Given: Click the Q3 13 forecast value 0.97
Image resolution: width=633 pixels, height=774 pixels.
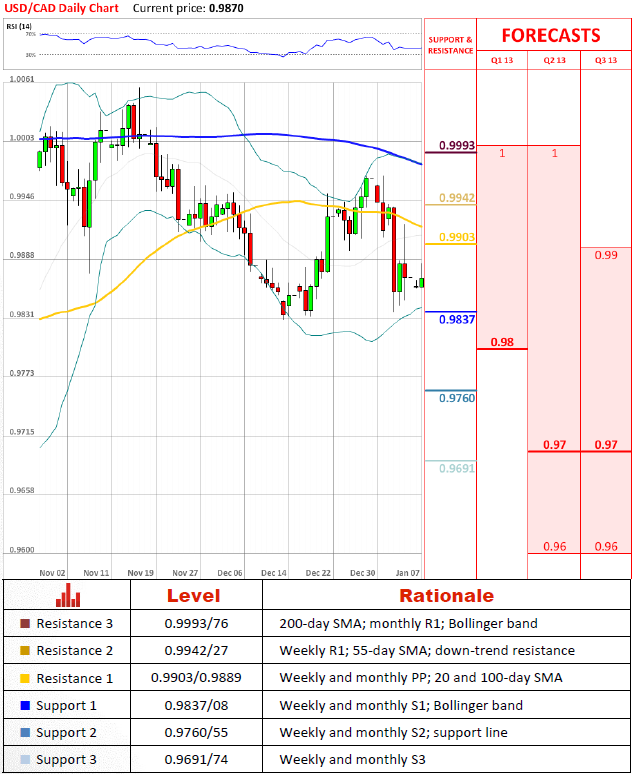Looking at the screenshot, I should pyautogui.click(x=606, y=445).
